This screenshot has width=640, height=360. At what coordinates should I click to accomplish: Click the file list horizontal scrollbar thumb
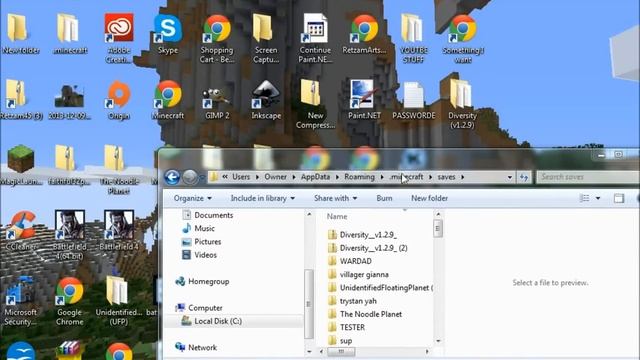click(x=341, y=351)
